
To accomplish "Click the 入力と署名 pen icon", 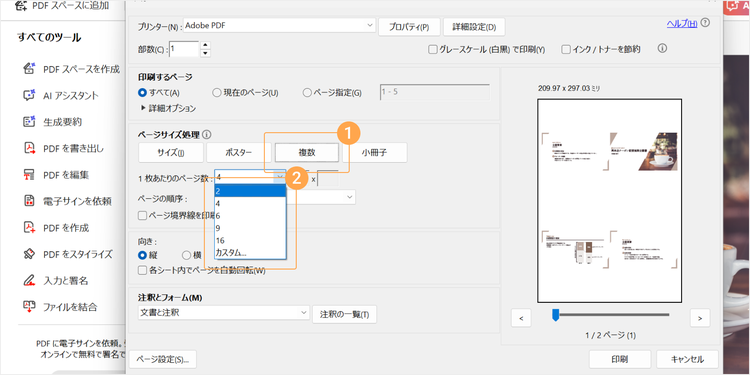I will pyautogui.click(x=29, y=280).
